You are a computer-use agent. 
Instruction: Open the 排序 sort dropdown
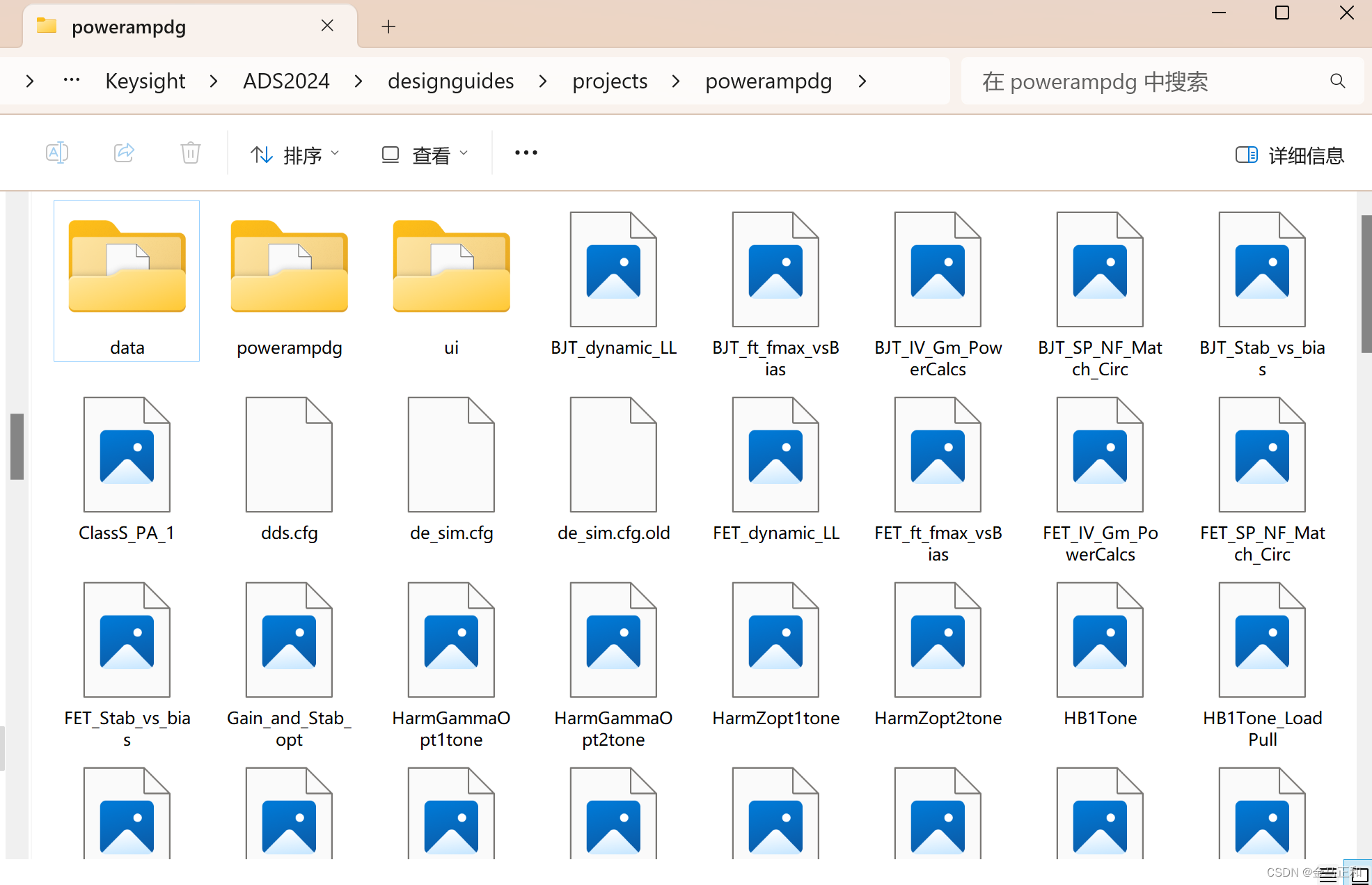click(x=295, y=155)
